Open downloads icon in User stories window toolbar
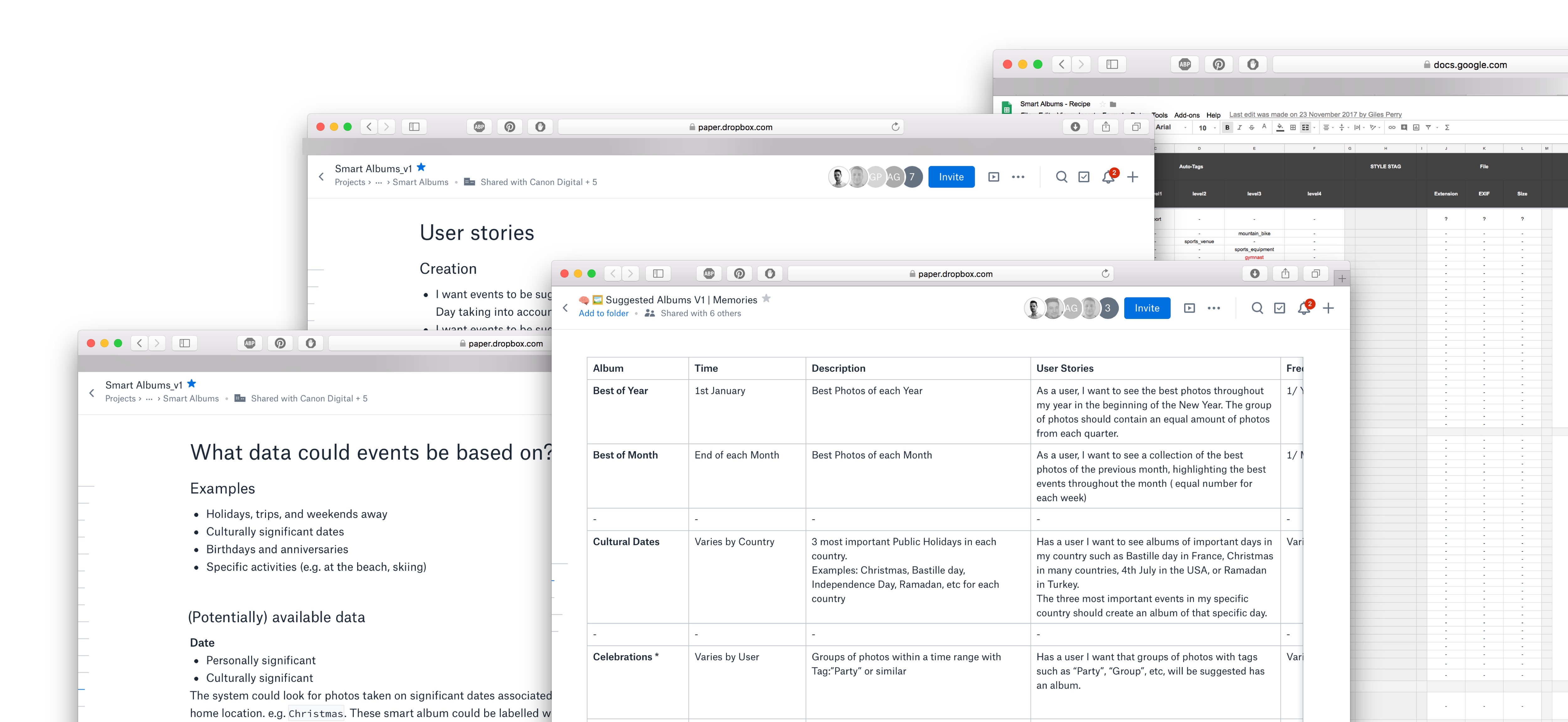 (x=1076, y=127)
